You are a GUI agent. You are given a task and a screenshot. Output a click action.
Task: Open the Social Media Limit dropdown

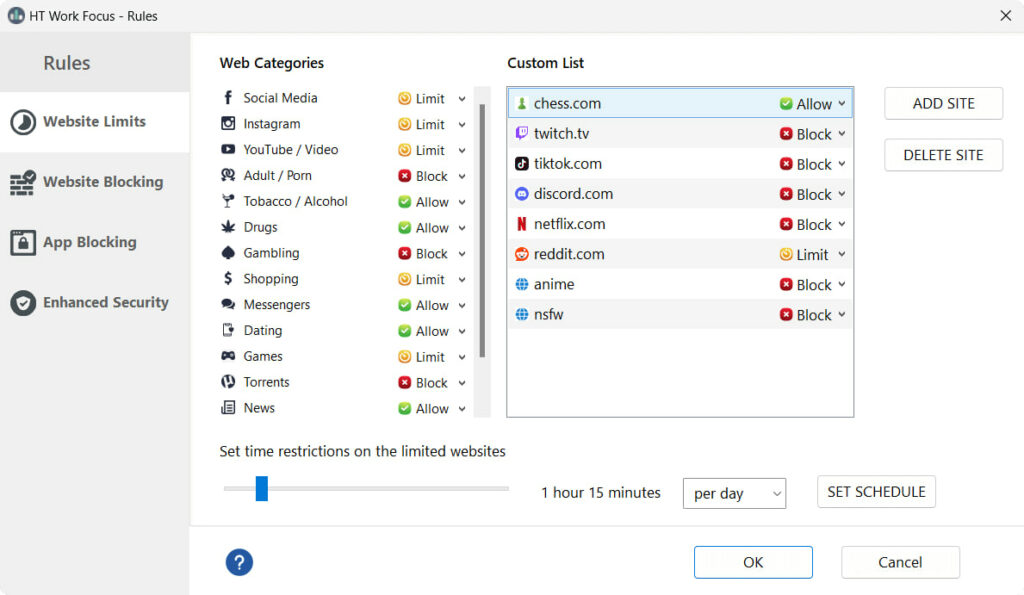[432, 99]
